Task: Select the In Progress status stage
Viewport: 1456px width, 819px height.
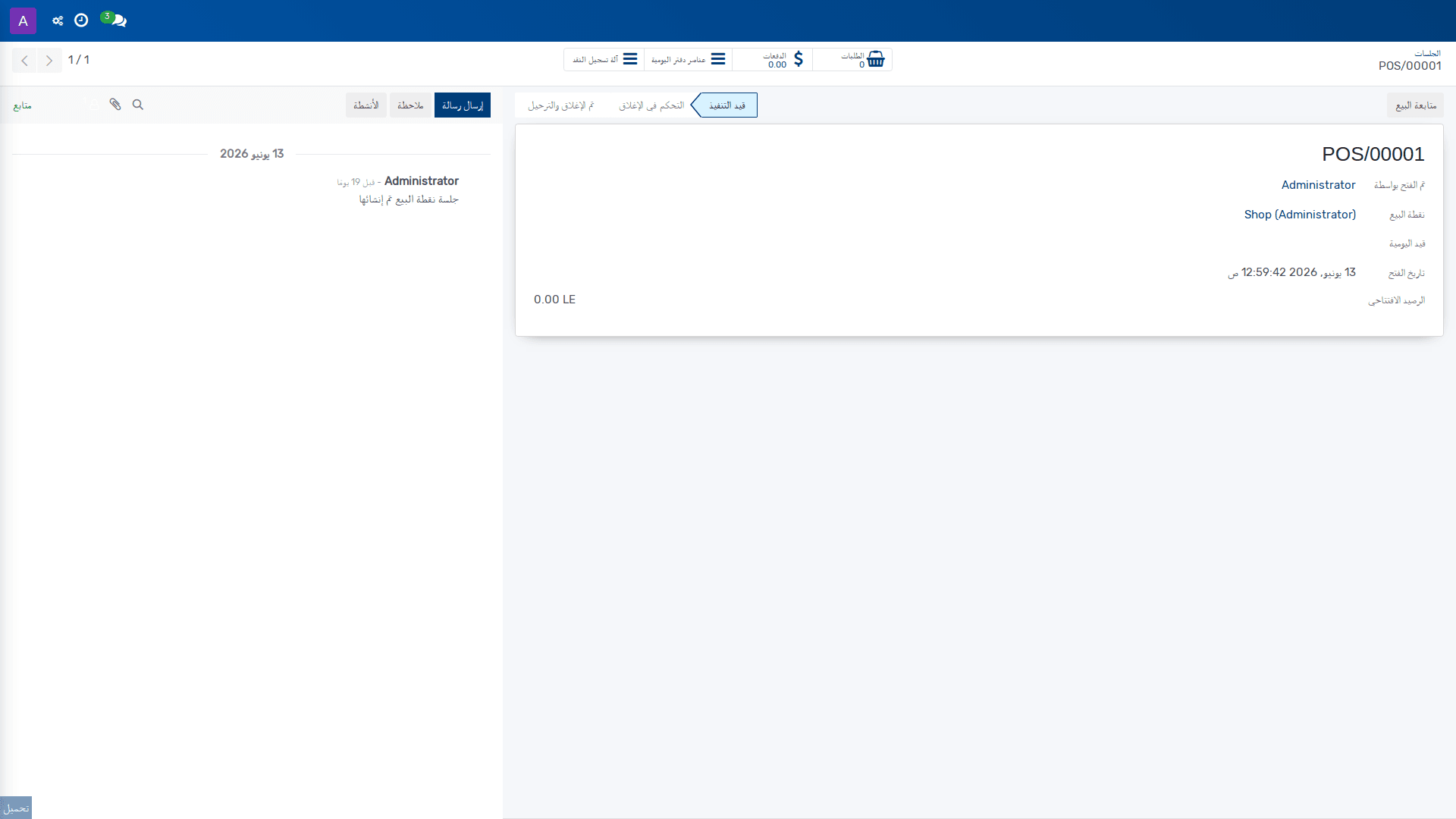Action: tap(726, 105)
